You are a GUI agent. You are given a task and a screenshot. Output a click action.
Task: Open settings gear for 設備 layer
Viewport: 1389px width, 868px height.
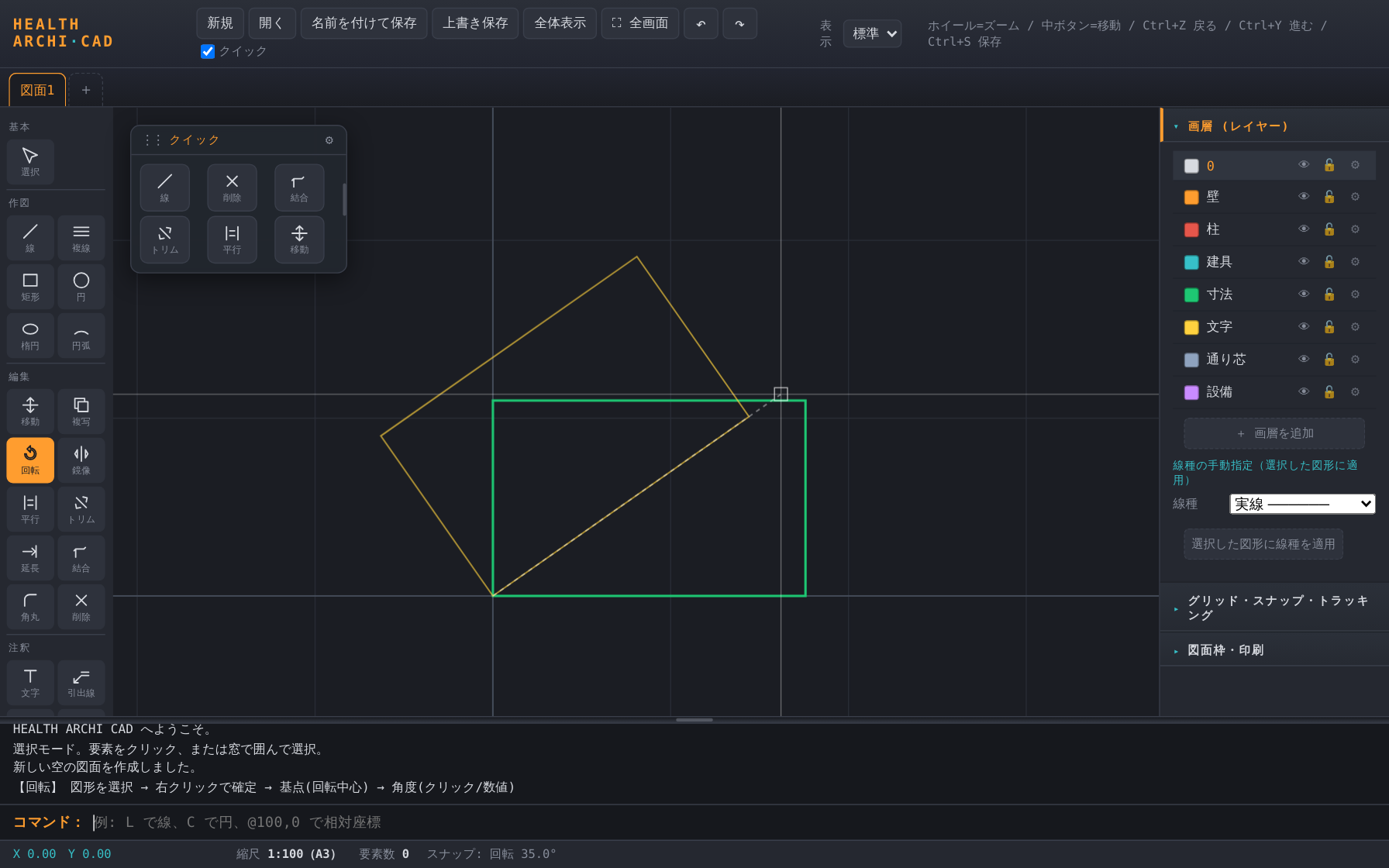pyautogui.click(x=1355, y=392)
